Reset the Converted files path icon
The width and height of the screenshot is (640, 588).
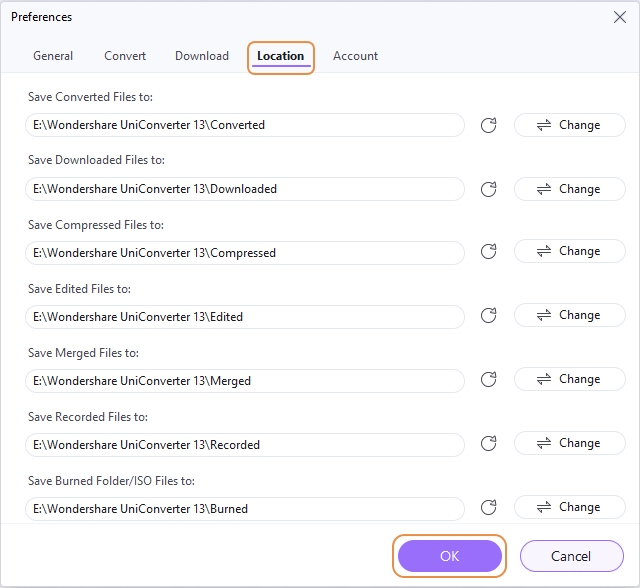(x=489, y=125)
